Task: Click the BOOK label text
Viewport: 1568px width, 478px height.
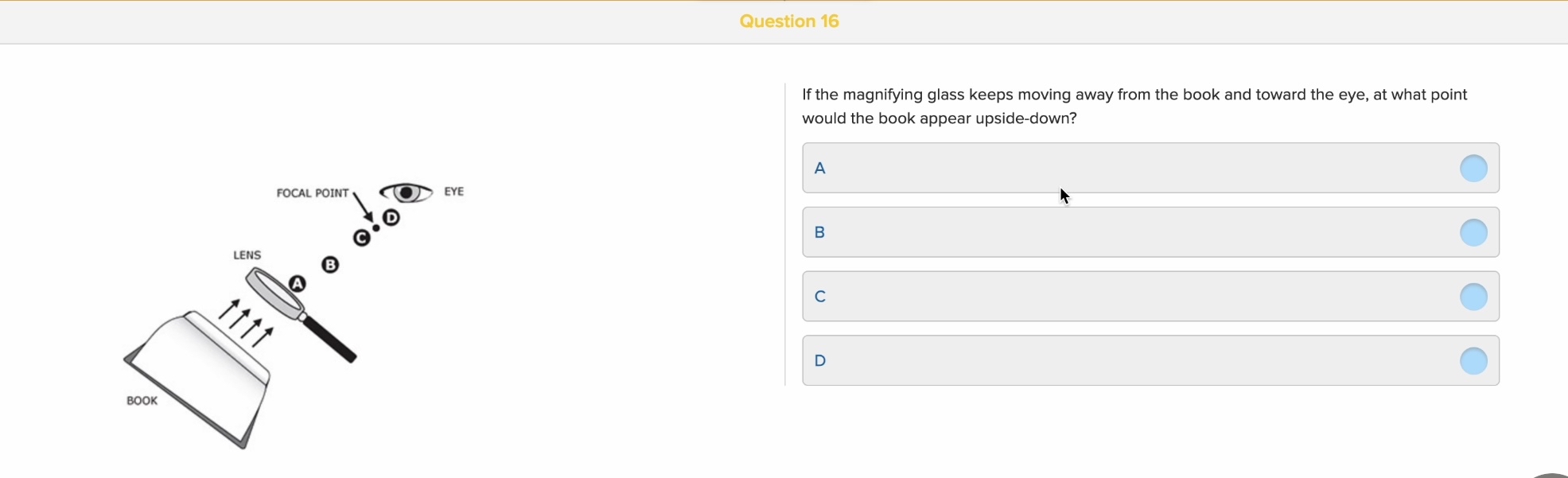Action: point(142,400)
